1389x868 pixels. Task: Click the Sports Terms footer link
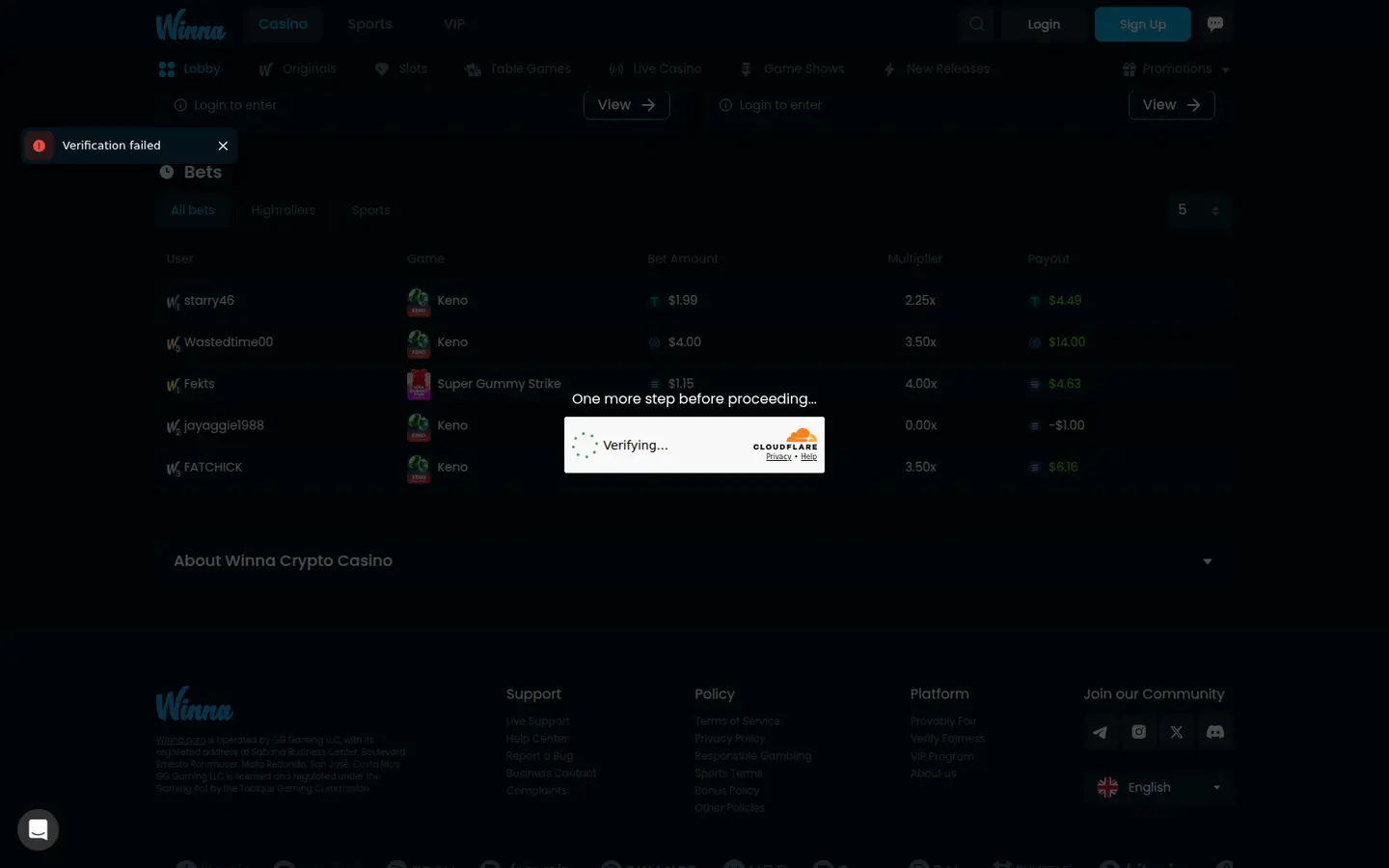click(x=728, y=773)
